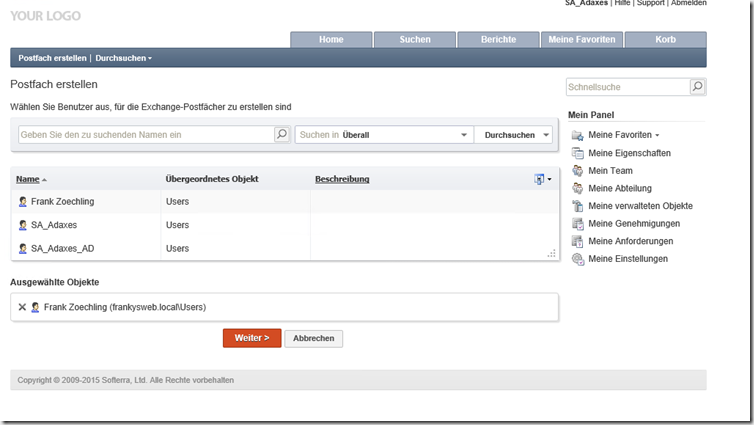Screen dimensions: 754x425
Task: Select SA_Adaxes_AD user row
Action: point(63,248)
